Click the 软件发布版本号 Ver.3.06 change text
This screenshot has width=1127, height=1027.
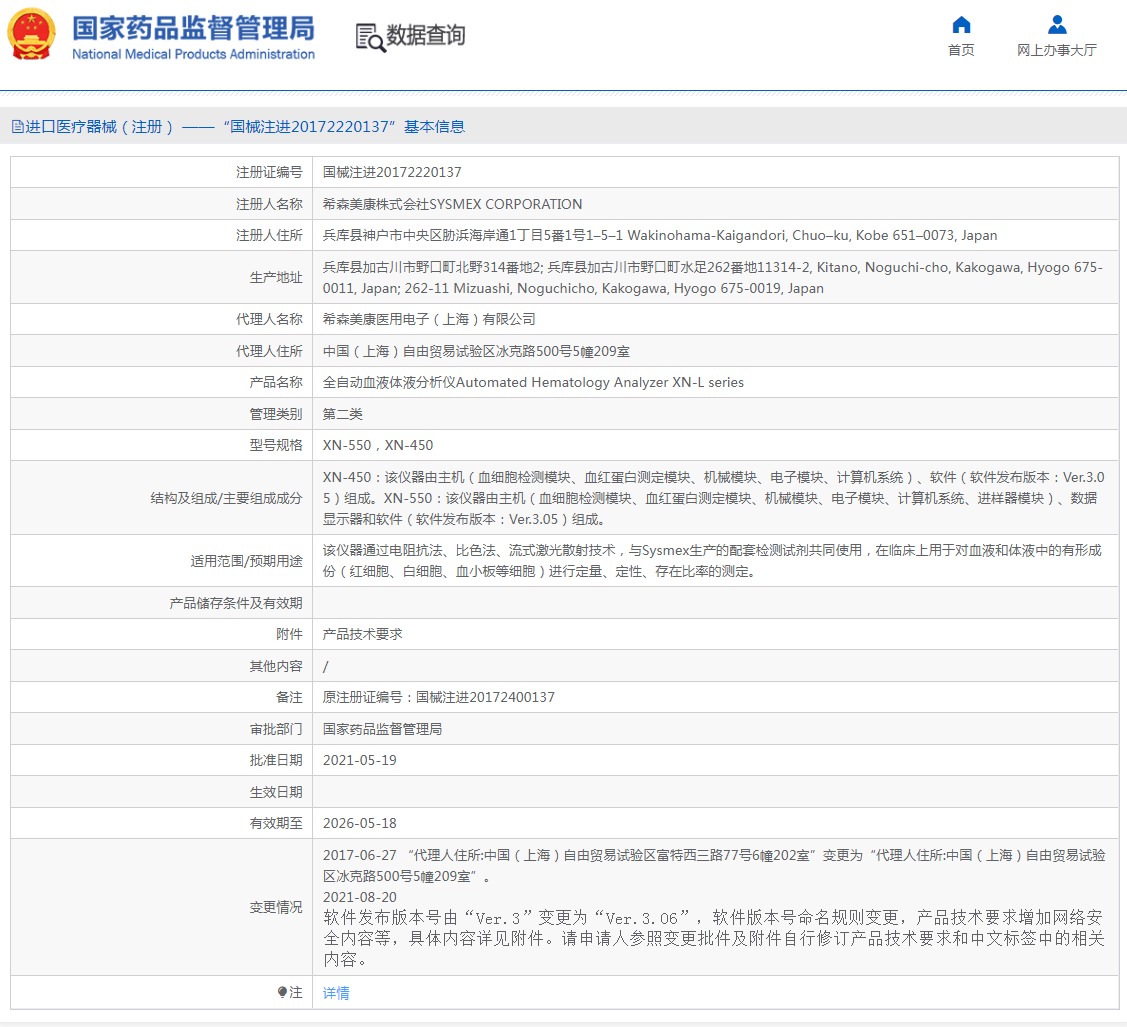(714, 939)
